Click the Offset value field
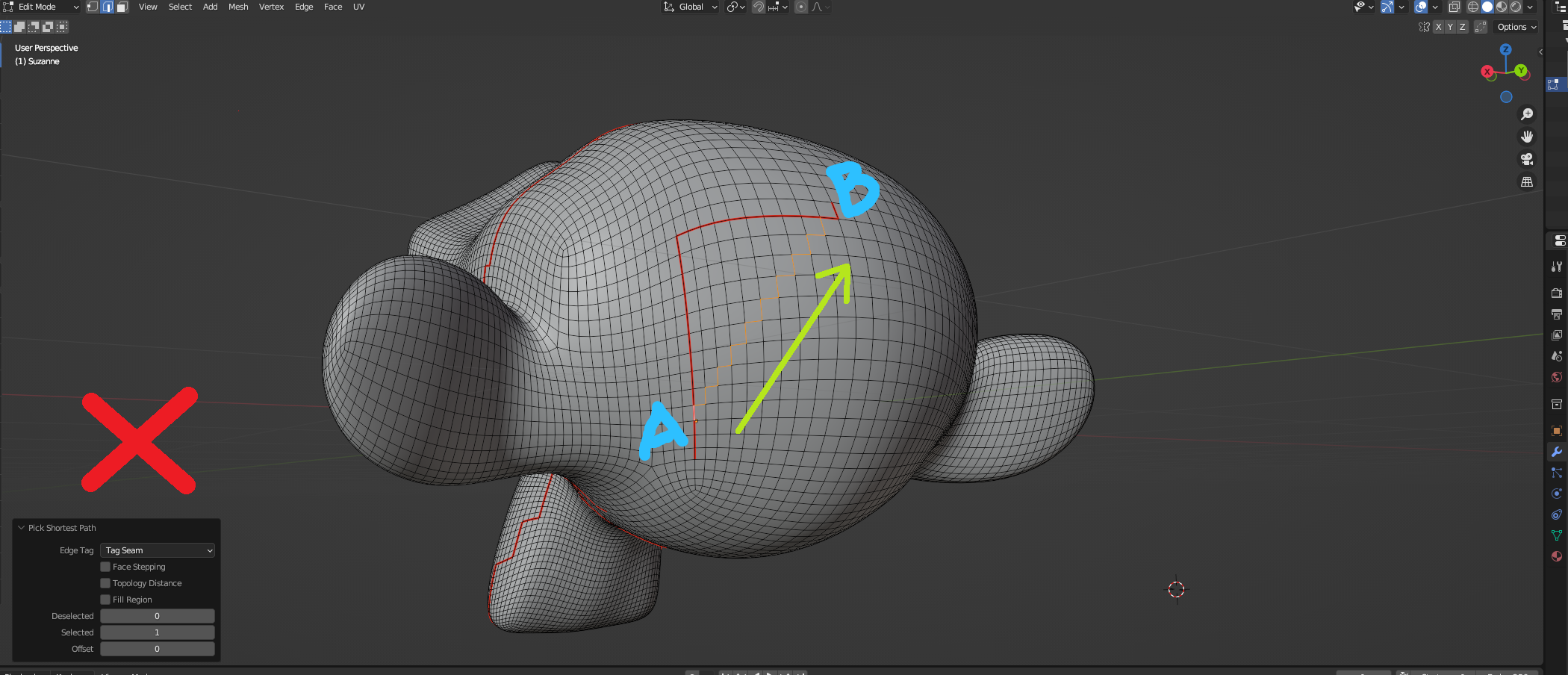 pyautogui.click(x=158, y=649)
